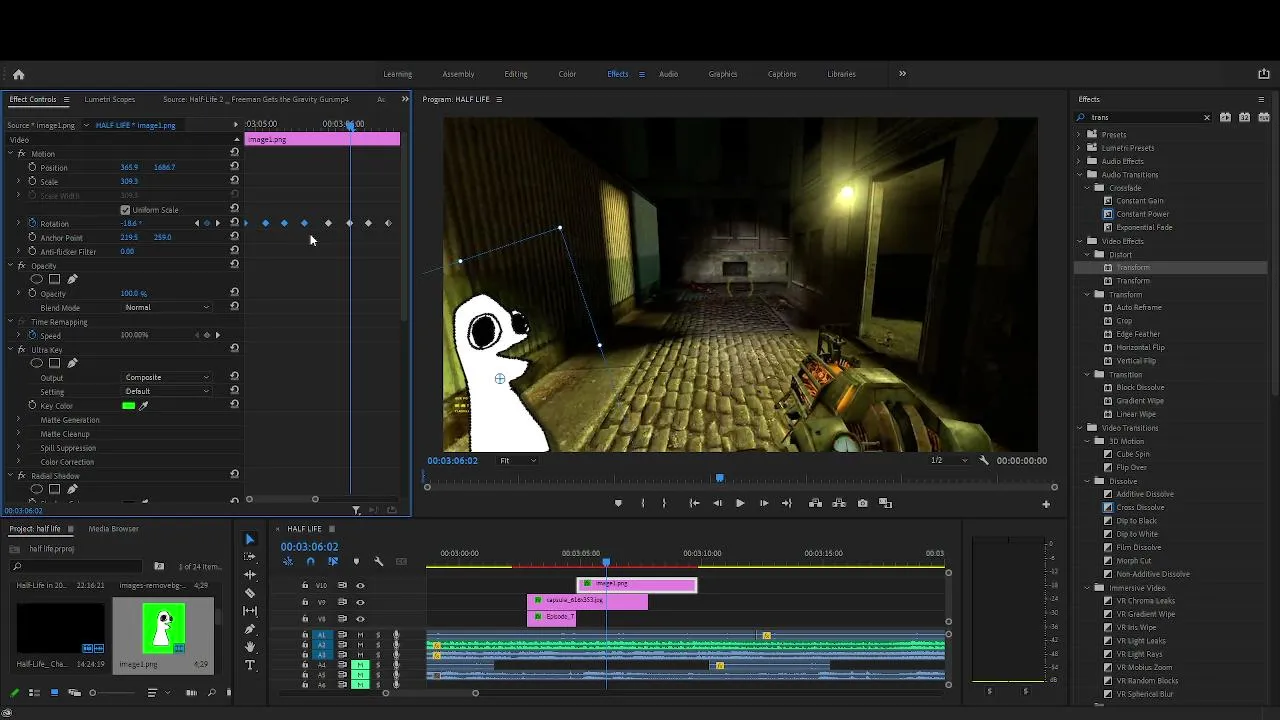Open the Program monitor Fit zoom dropdown
Image resolution: width=1280 pixels, height=720 pixels.
coord(518,461)
